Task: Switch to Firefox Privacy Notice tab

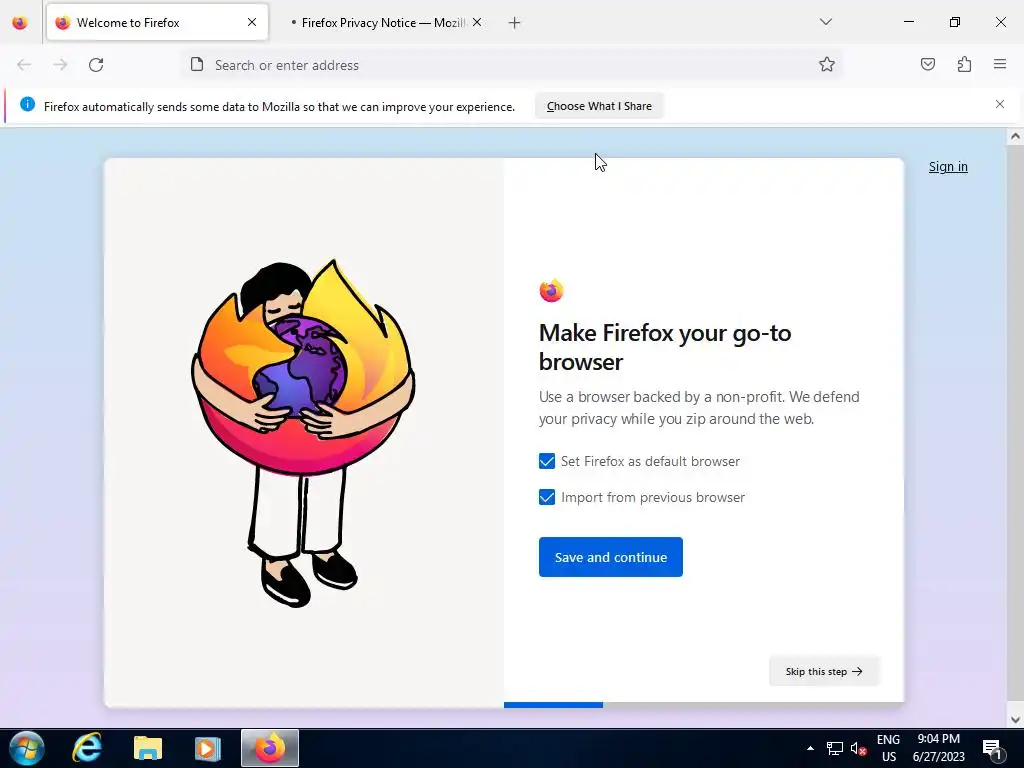Action: [x=385, y=23]
